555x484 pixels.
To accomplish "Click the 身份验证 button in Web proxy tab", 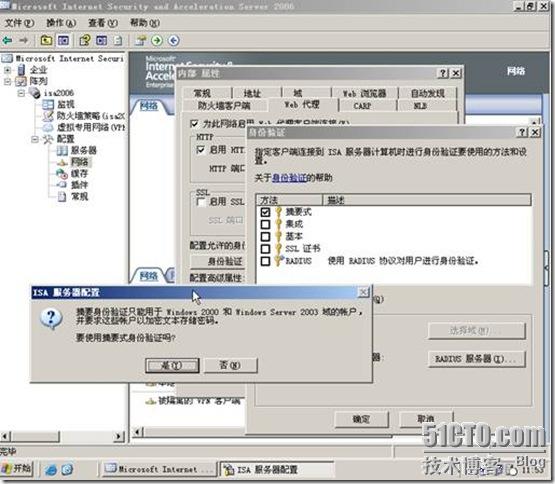I will tap(218, 262).
